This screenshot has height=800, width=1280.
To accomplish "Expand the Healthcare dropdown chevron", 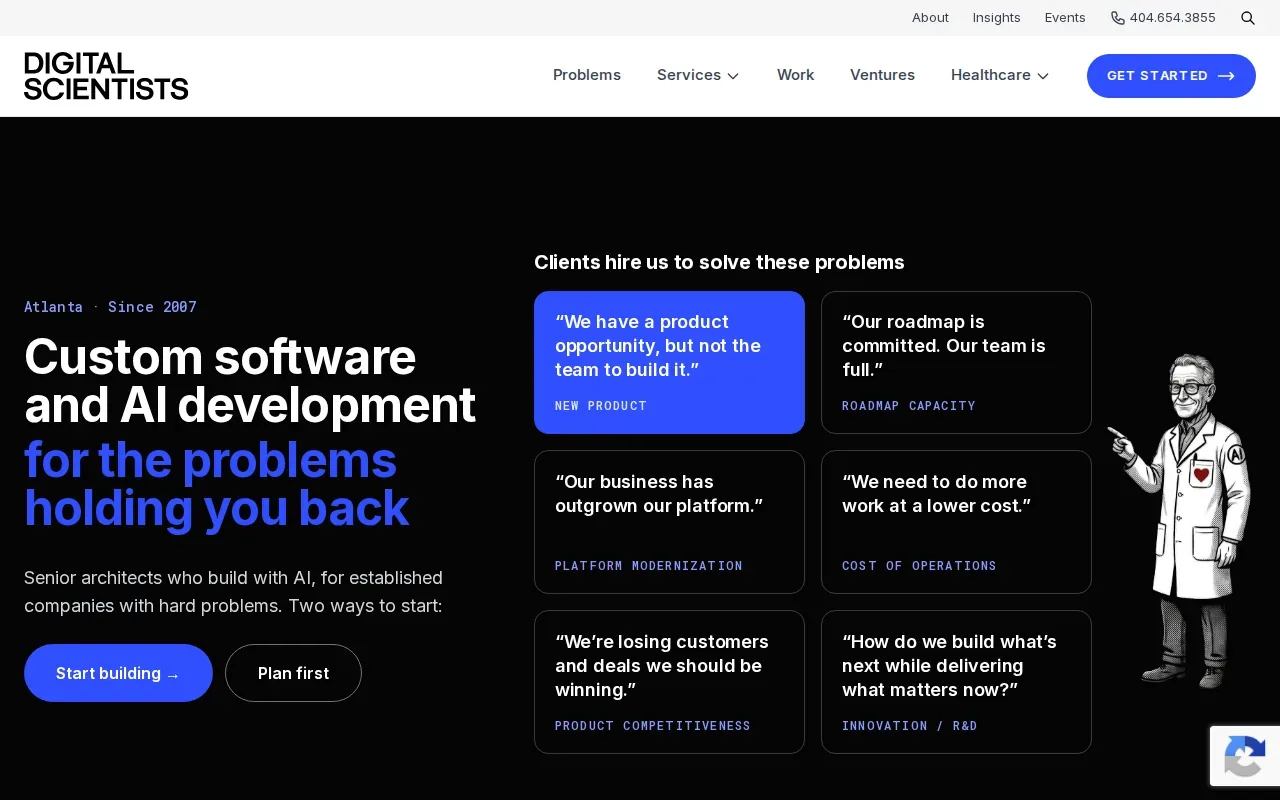I will coord(1043,76).
